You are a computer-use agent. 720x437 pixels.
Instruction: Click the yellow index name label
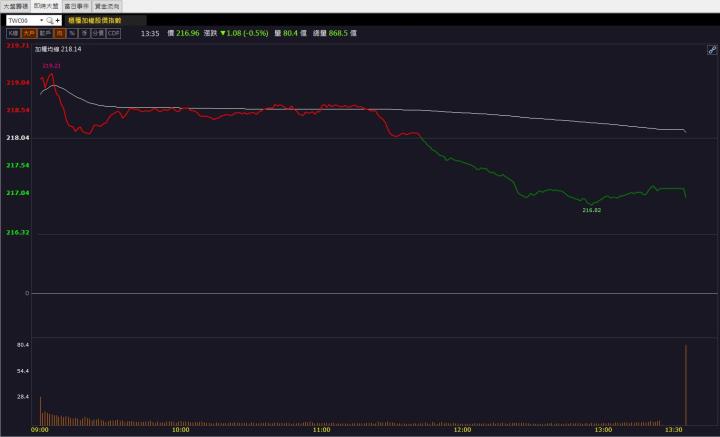point(95,20)
